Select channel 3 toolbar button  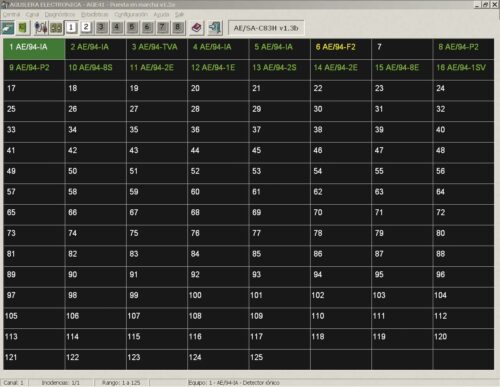[101, 28]
